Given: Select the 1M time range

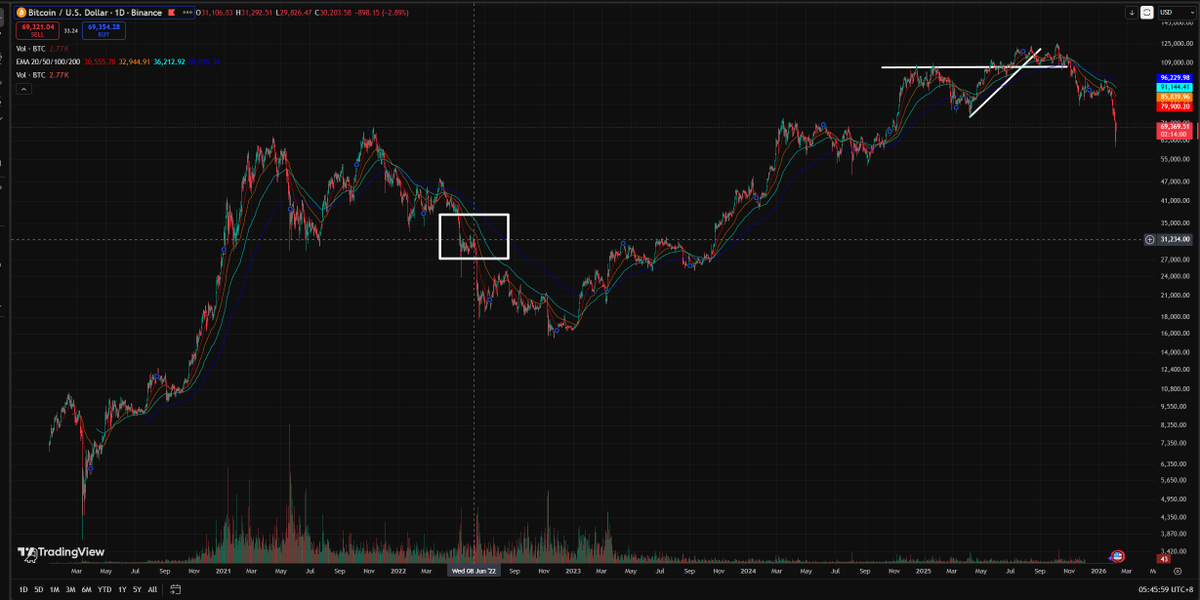Looking at the screenshot, I should click(x=54, y=589).
